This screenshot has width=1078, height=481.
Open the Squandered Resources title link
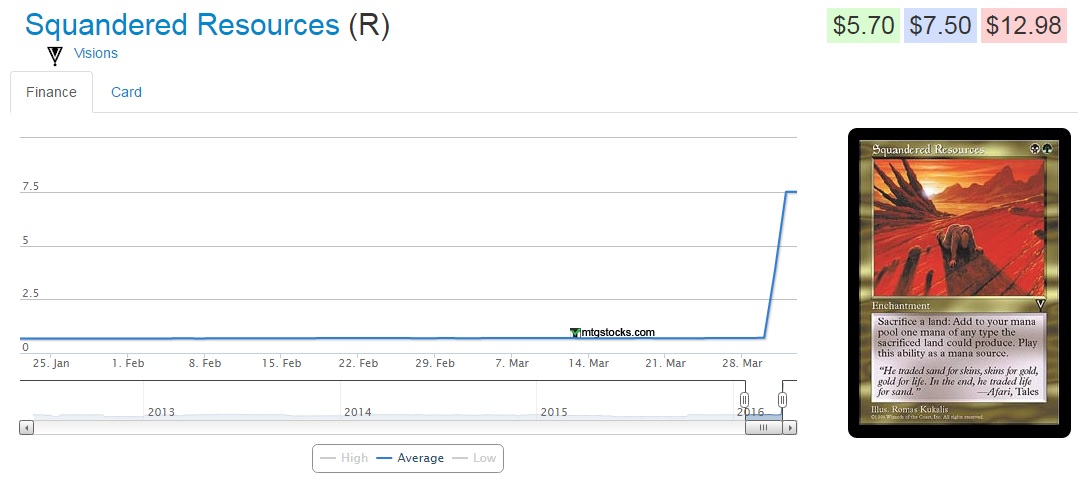(x=182, y=25)
